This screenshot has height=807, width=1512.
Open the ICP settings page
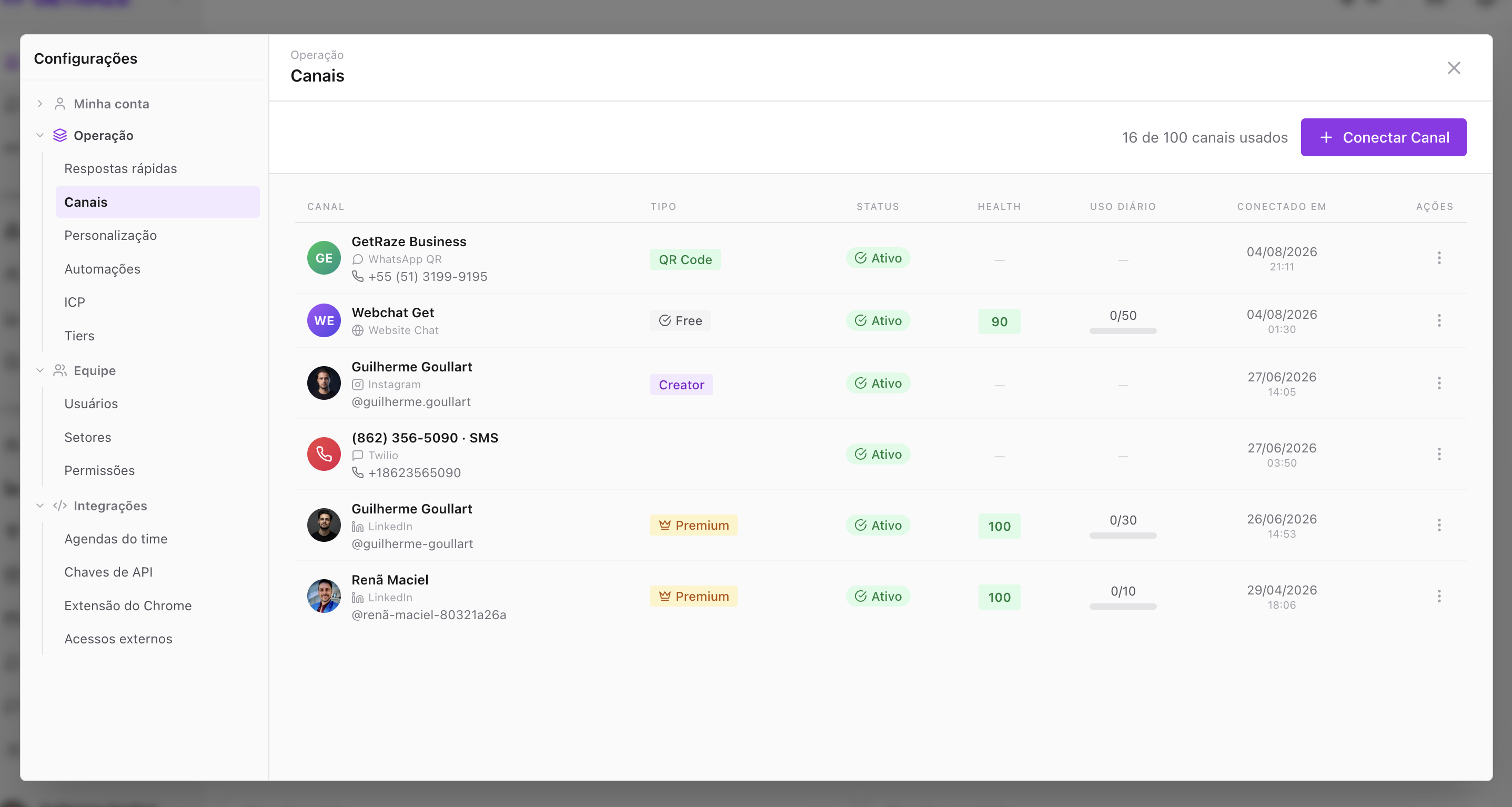coord(157,303)
